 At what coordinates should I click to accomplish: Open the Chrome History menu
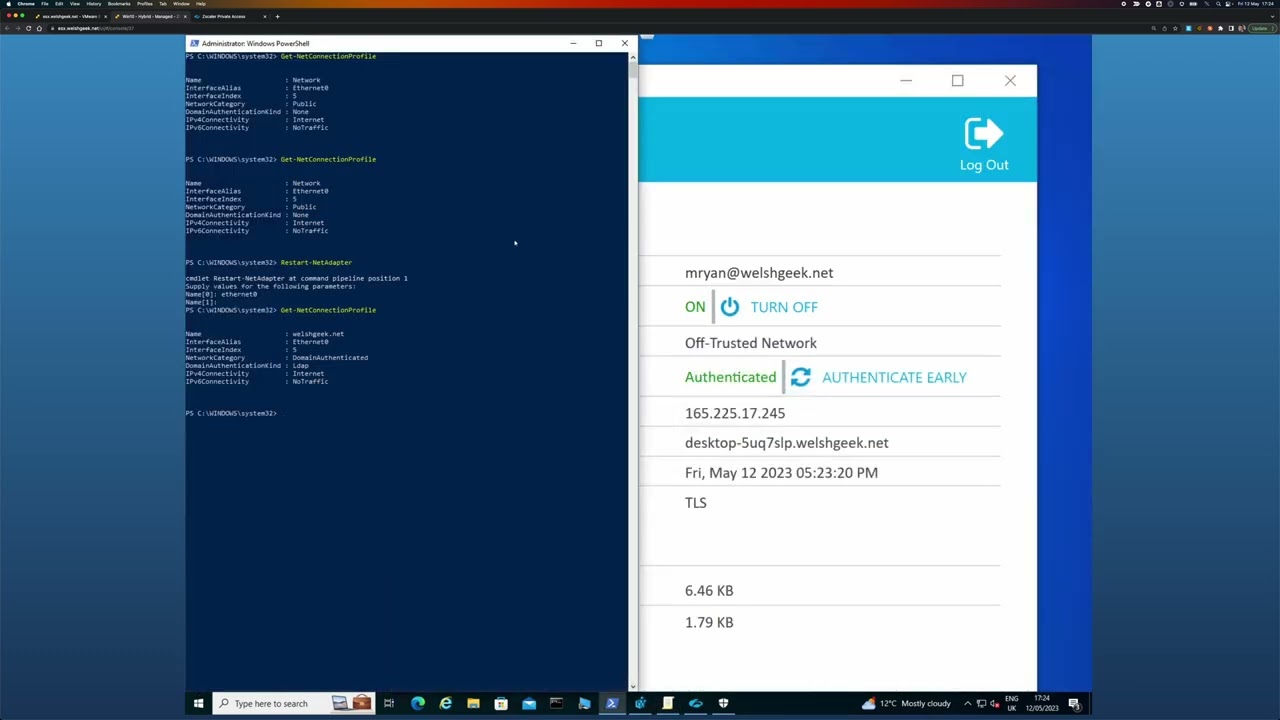[x=94, y=4]
